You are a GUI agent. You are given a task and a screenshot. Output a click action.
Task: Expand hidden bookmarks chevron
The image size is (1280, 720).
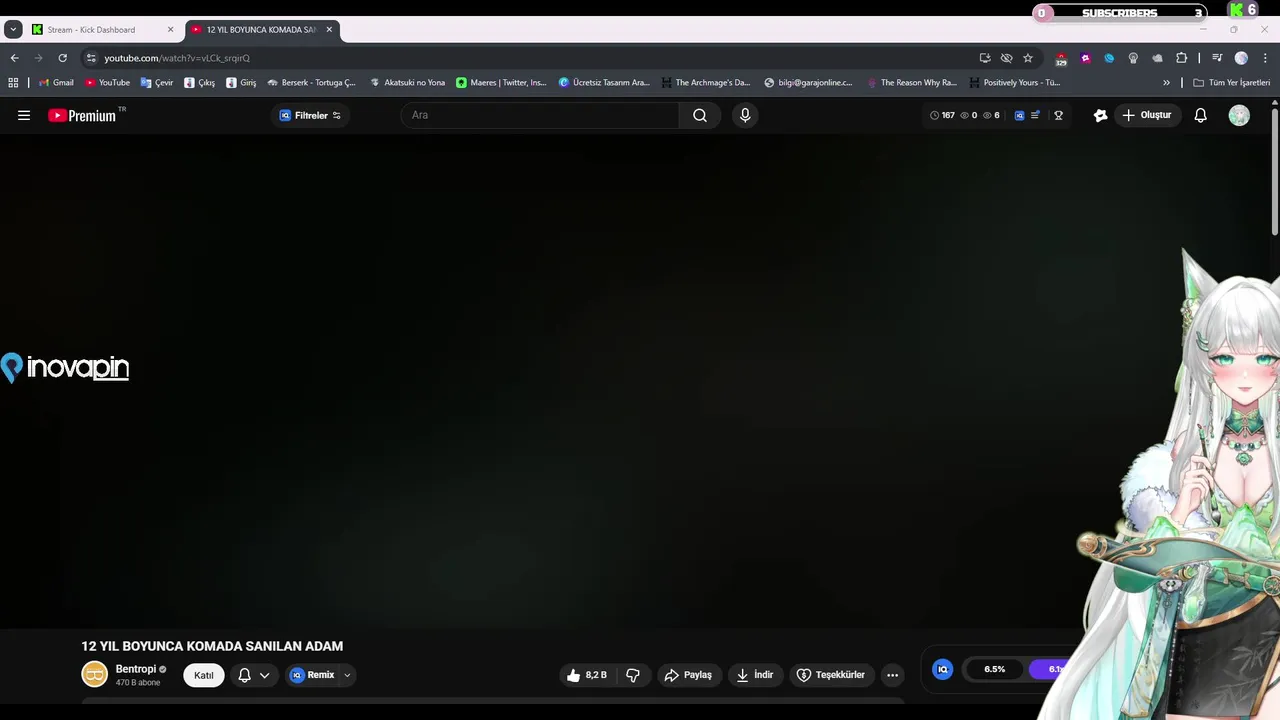point(1166,83)
